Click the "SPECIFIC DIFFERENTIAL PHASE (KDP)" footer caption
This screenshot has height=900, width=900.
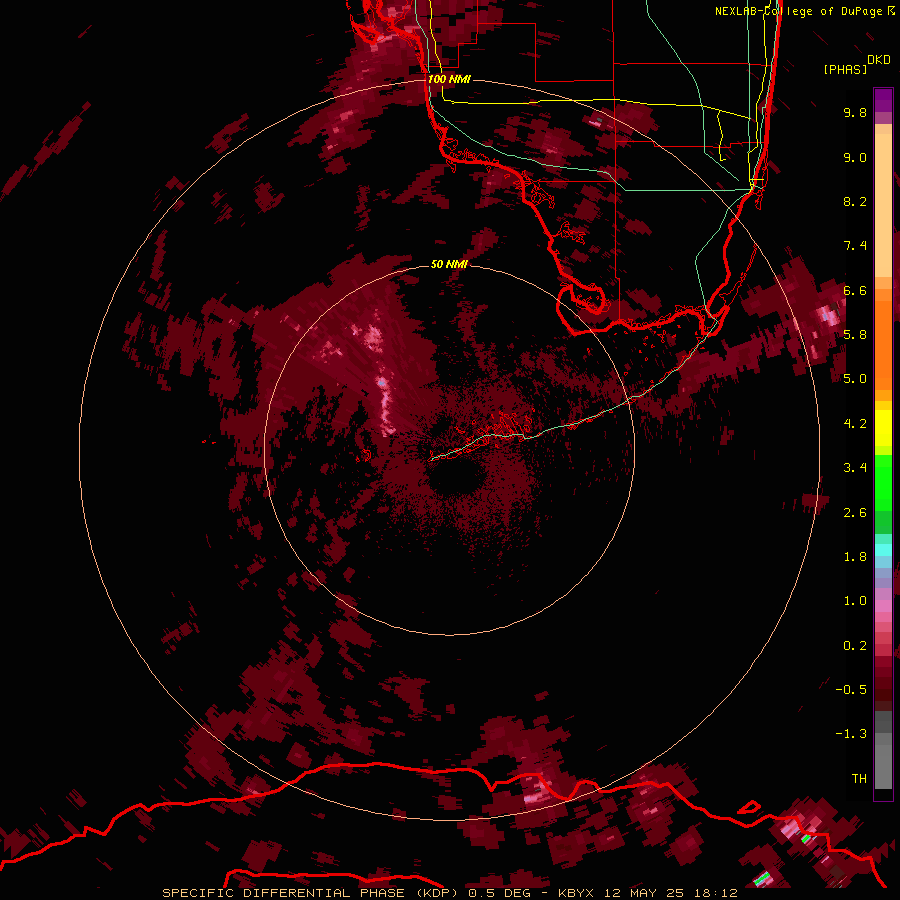pyautogui.click(x=310, y=893)
